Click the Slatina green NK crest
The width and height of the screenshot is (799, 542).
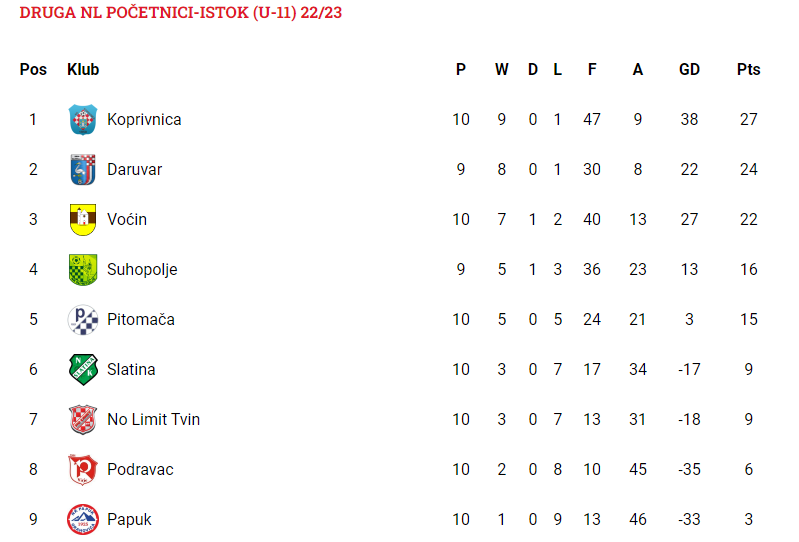click(x=83, y=369)
